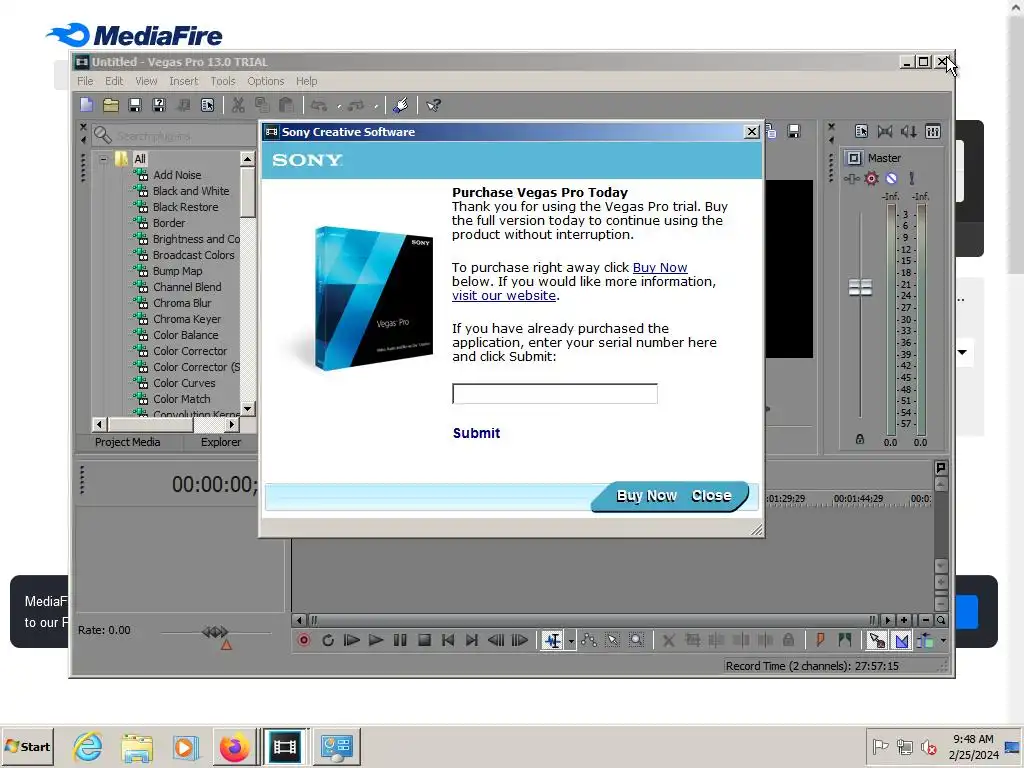Select the Zoom Edit tool magnifier
1024x768 pixels.
click(637, 641)
